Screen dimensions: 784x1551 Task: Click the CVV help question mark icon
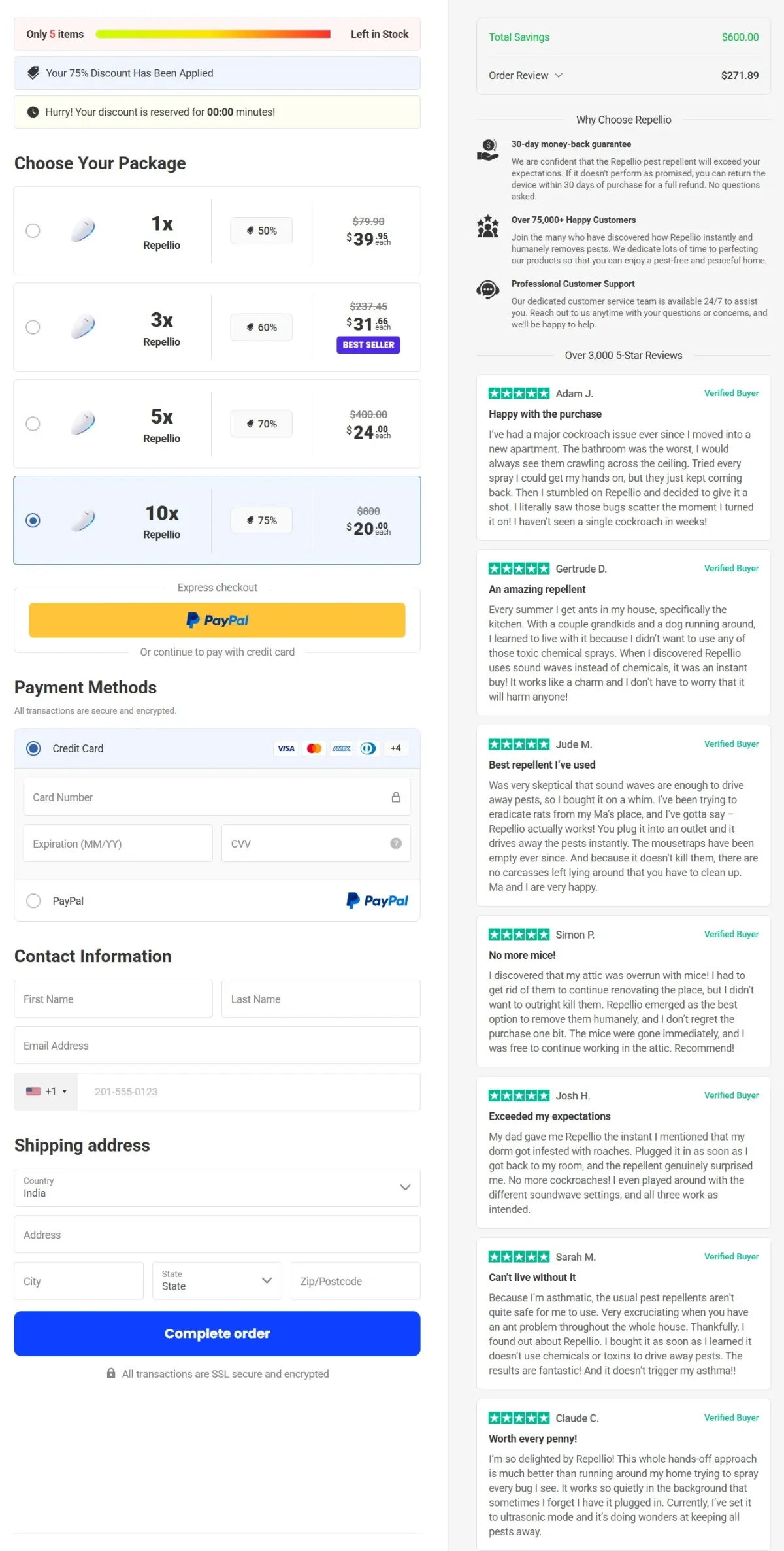pyautogui.click(x=395, y=843)
